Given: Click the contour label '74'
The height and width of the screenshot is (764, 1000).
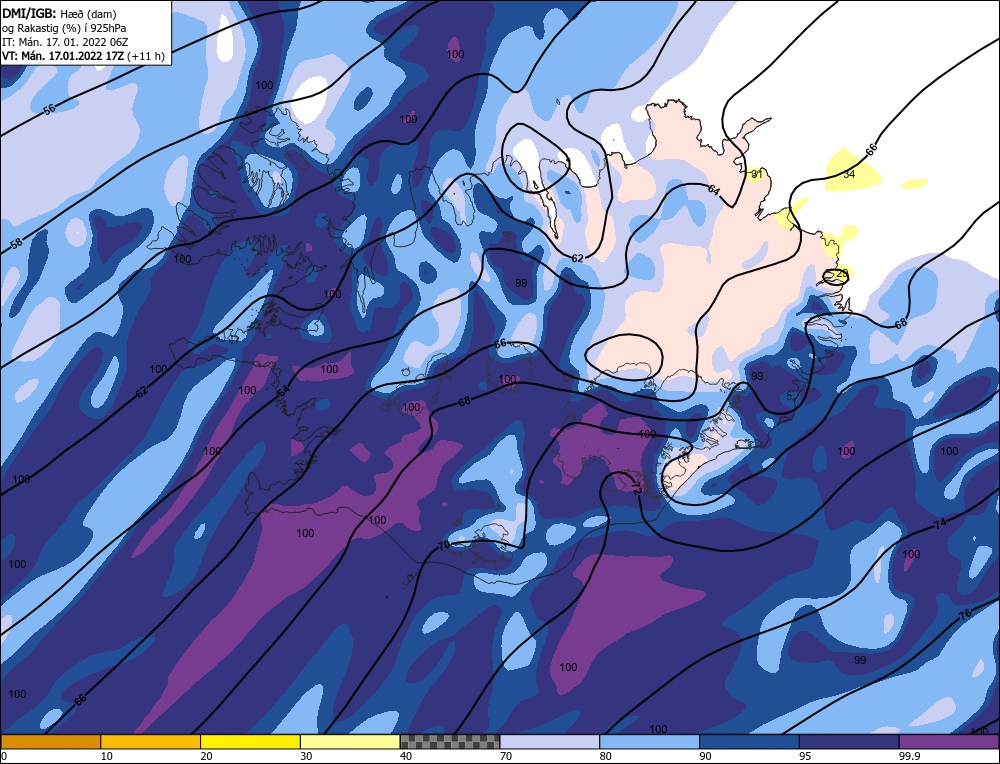Looking at the screenshot, I should click(940, 524).
